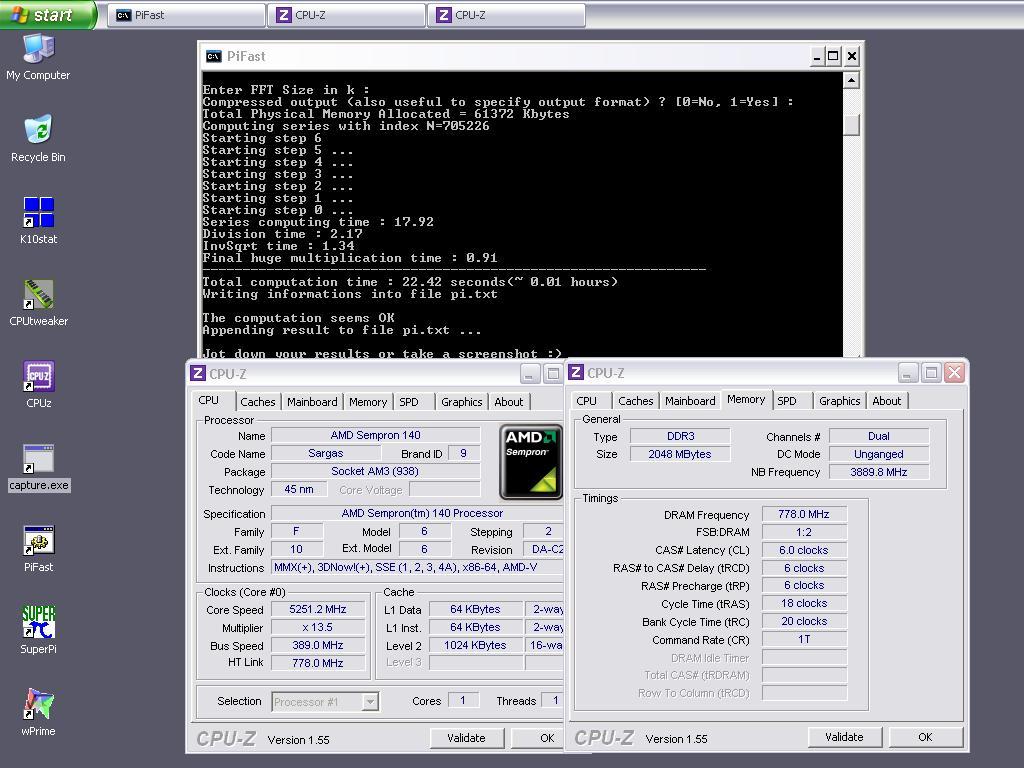This screenshot has width=1024, height=768.
Task: Close the PiFast console window
Action: pos(852,57)
